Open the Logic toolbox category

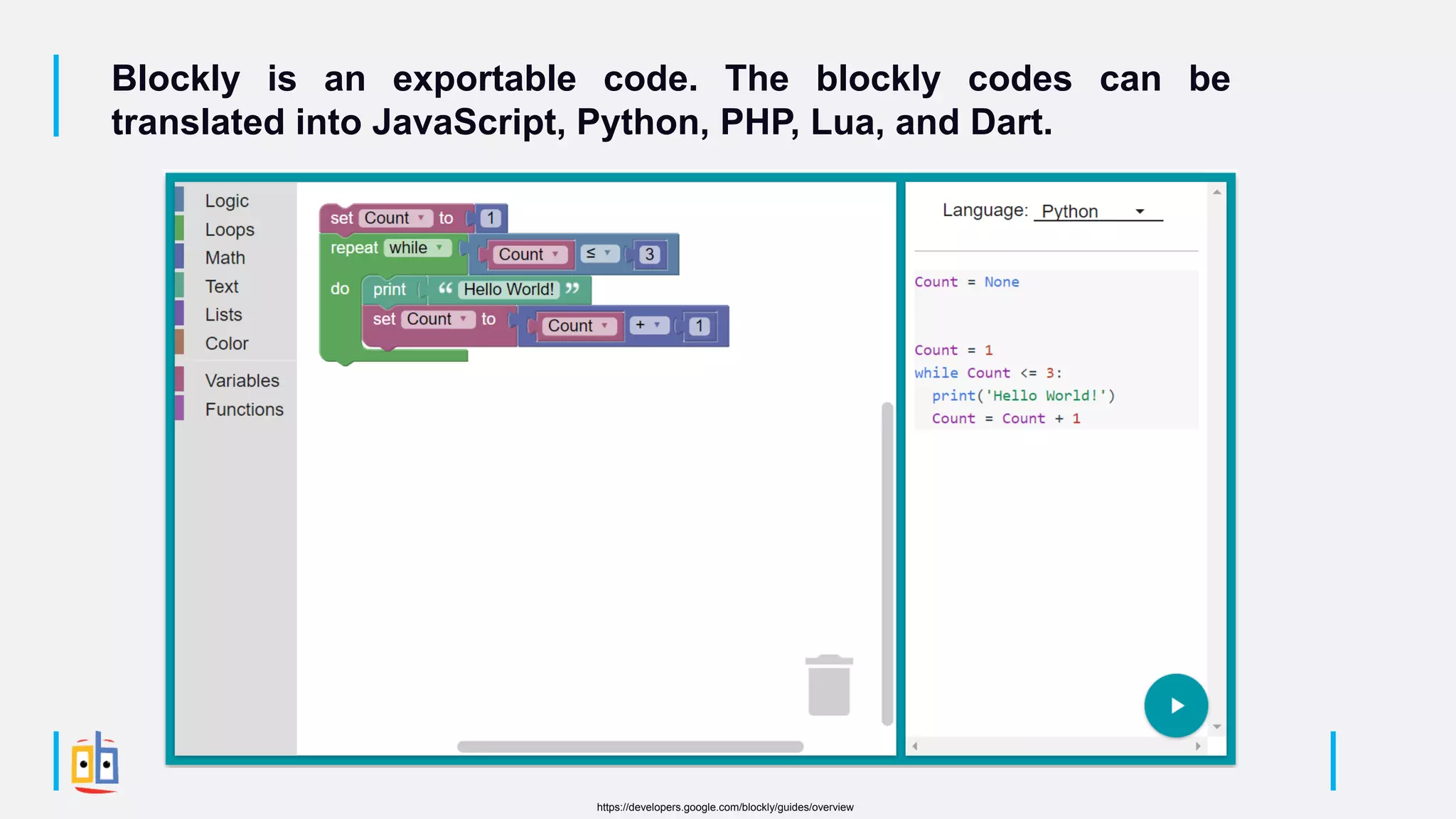click(x=227, y=201)
